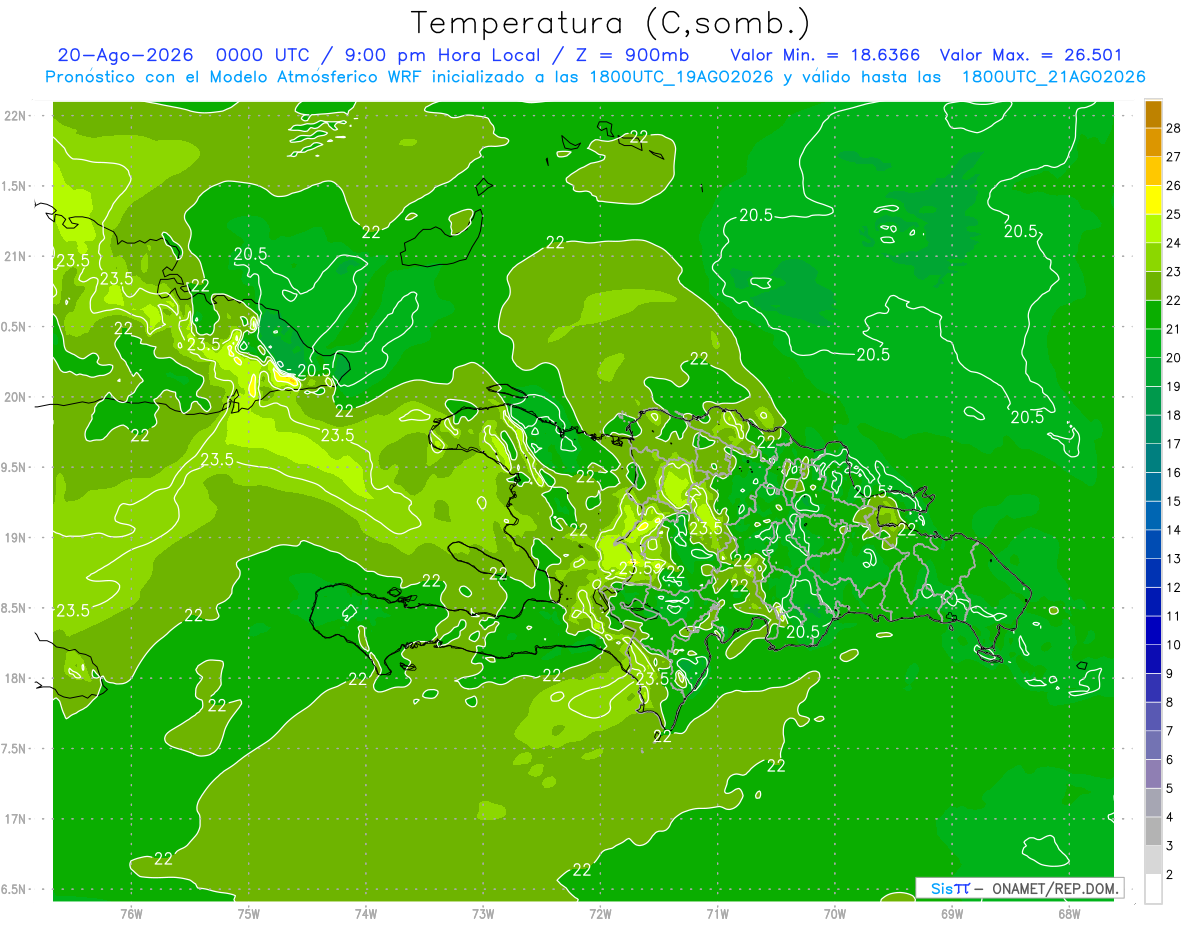
Task: Select the "1800UTC_21AGO2026" valid-until timestamp
Action: (x=1053, y=77)
